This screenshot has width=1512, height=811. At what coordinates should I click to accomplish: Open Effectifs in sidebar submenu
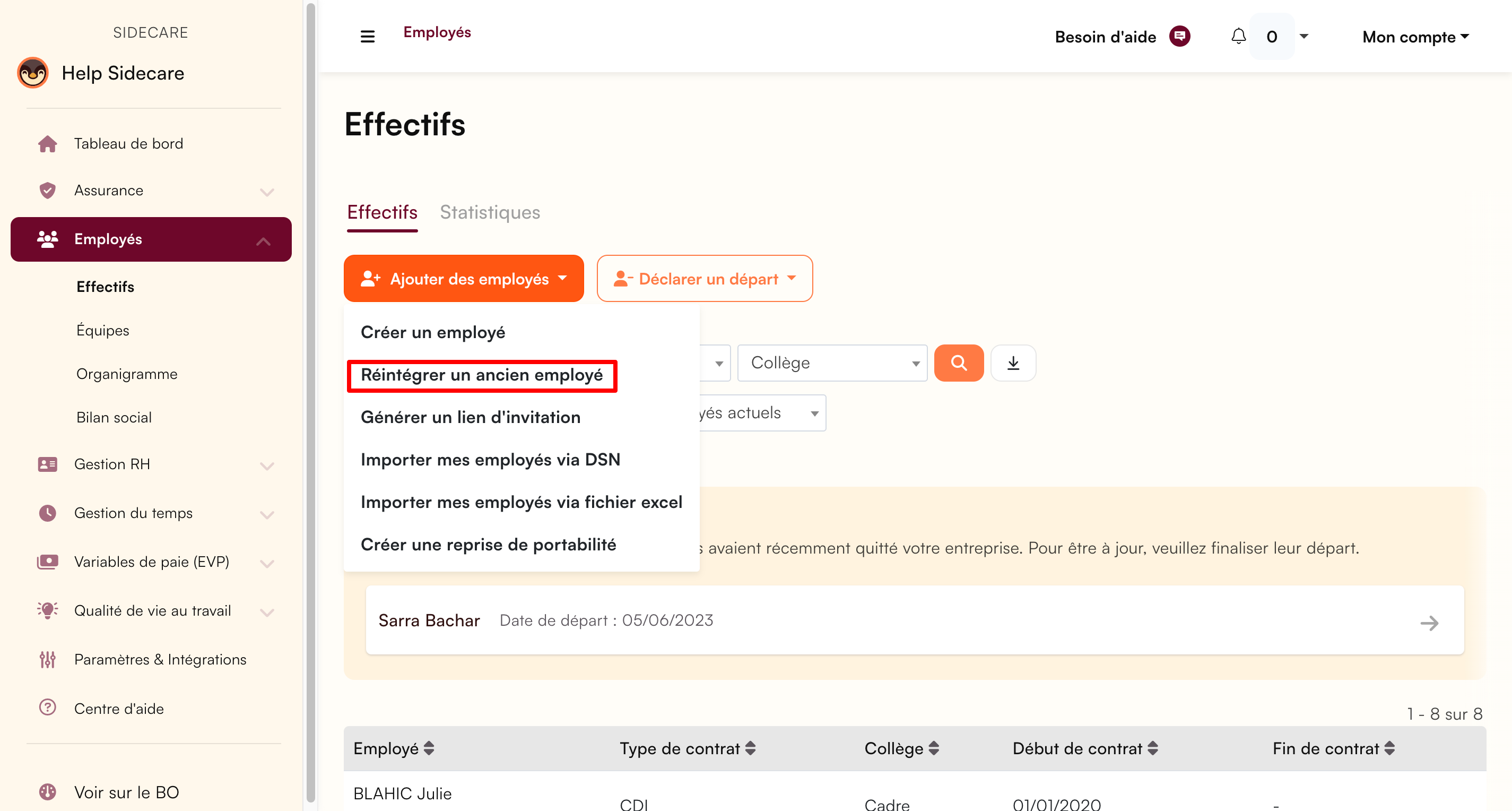(106, 287)
